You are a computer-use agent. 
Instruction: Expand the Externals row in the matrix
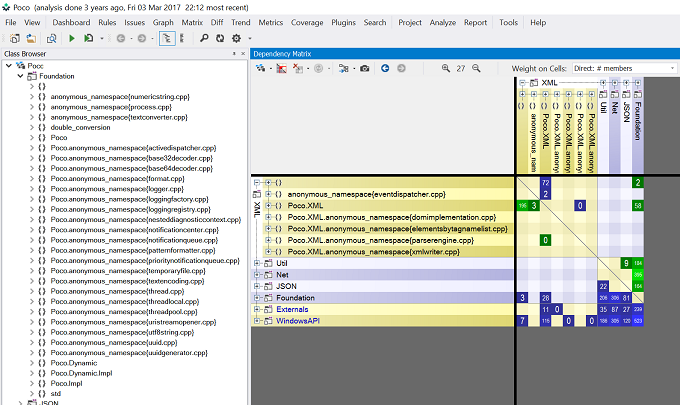tap(257, 310)
